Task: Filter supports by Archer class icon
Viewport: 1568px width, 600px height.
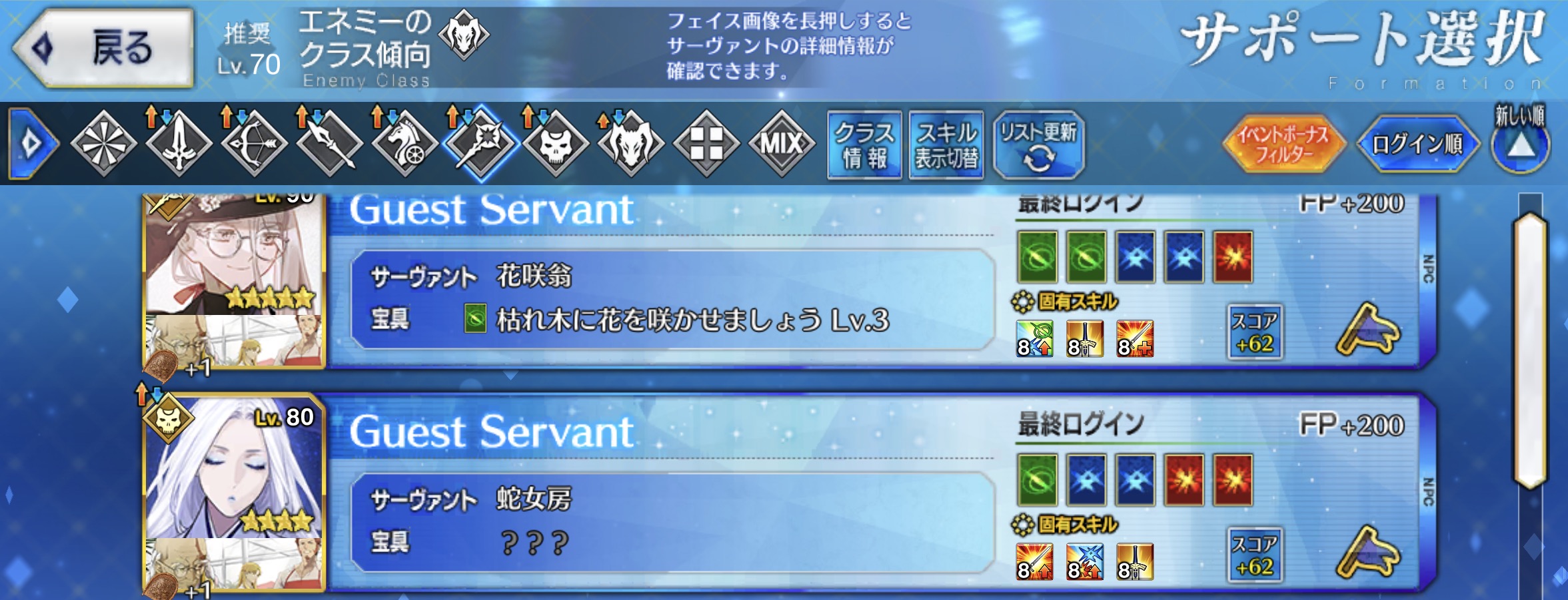Action: tap(254, 143)
